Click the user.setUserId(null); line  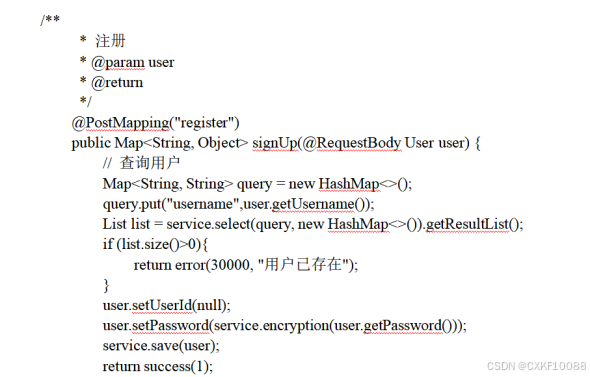point(167,305)
